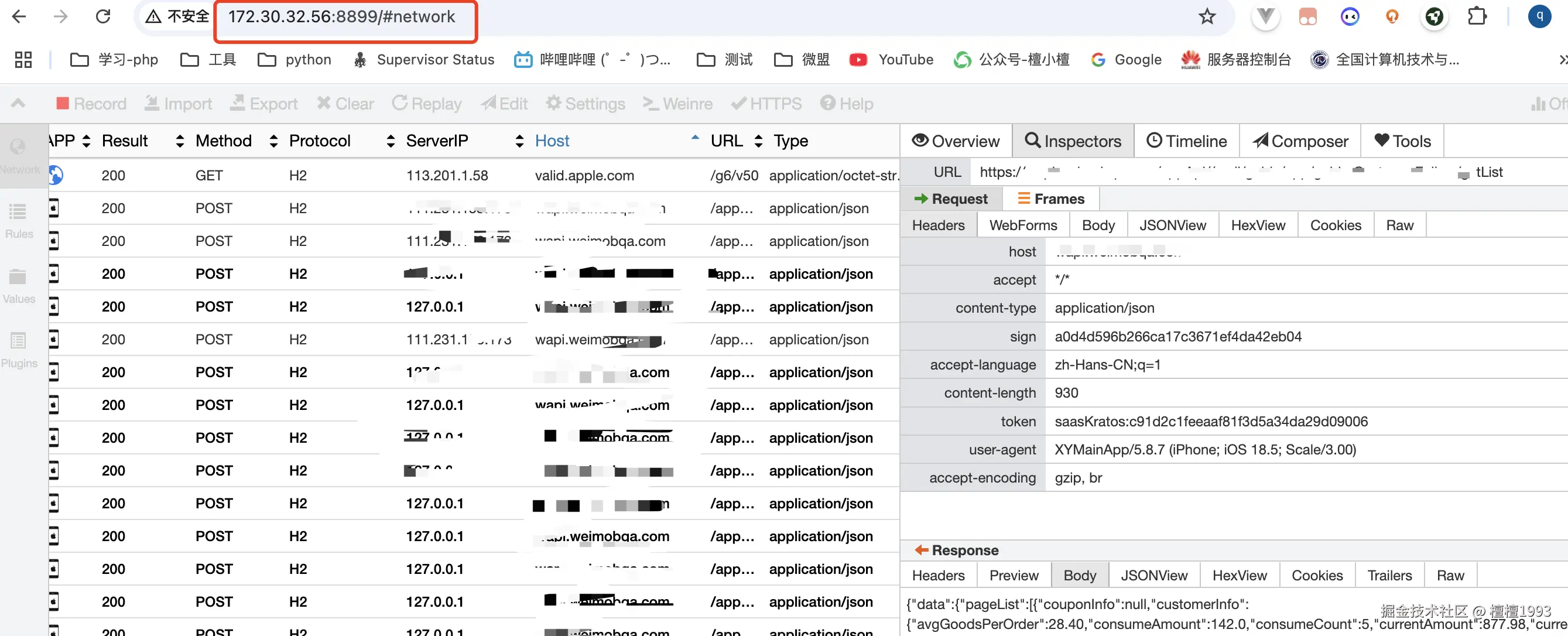This screenshot has height=636, width=1568.
Task: Open the request JSONView tab
Action: pyautogui.click(x=1172, y=225)
